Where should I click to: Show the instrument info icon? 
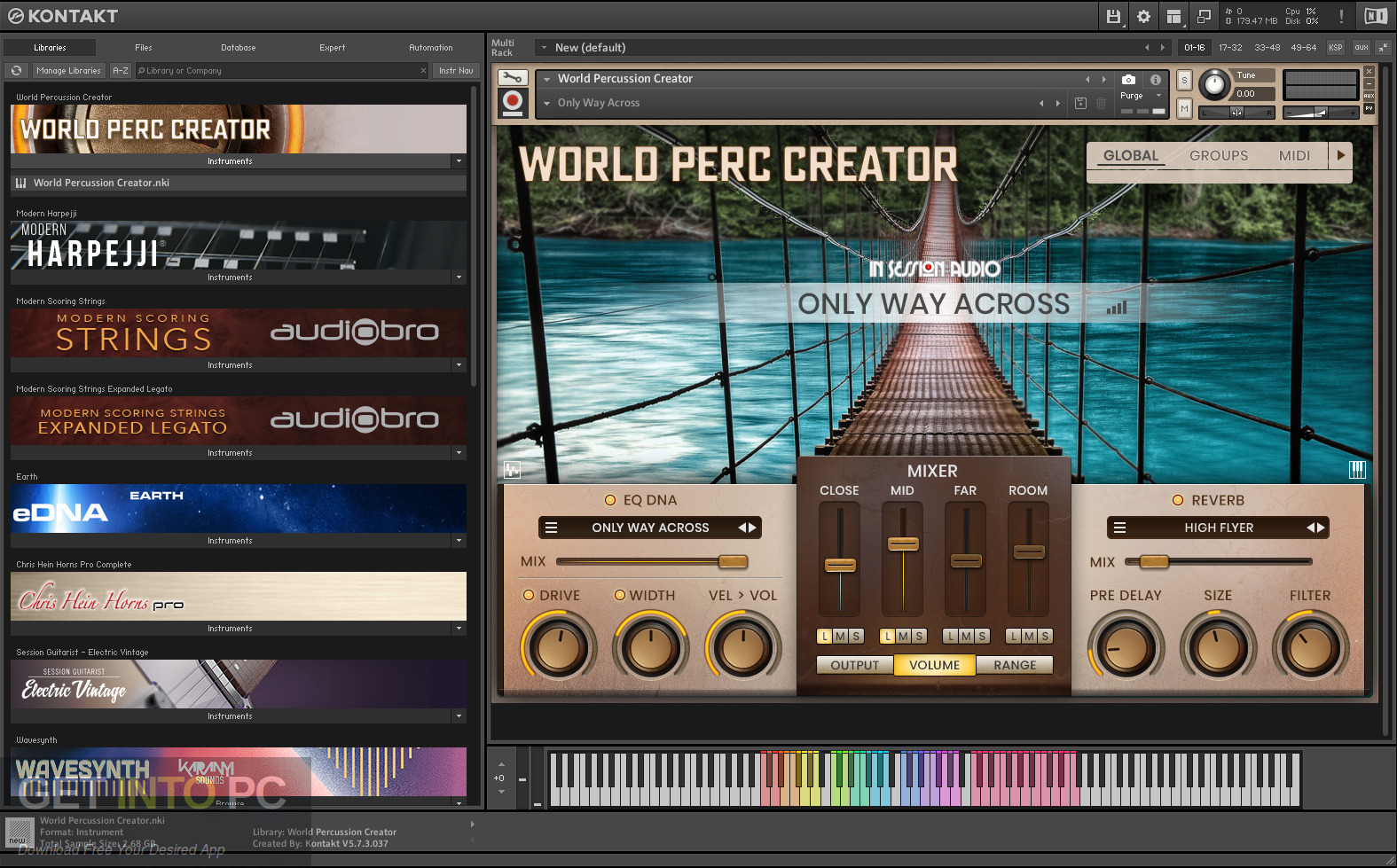[1156, 79]
